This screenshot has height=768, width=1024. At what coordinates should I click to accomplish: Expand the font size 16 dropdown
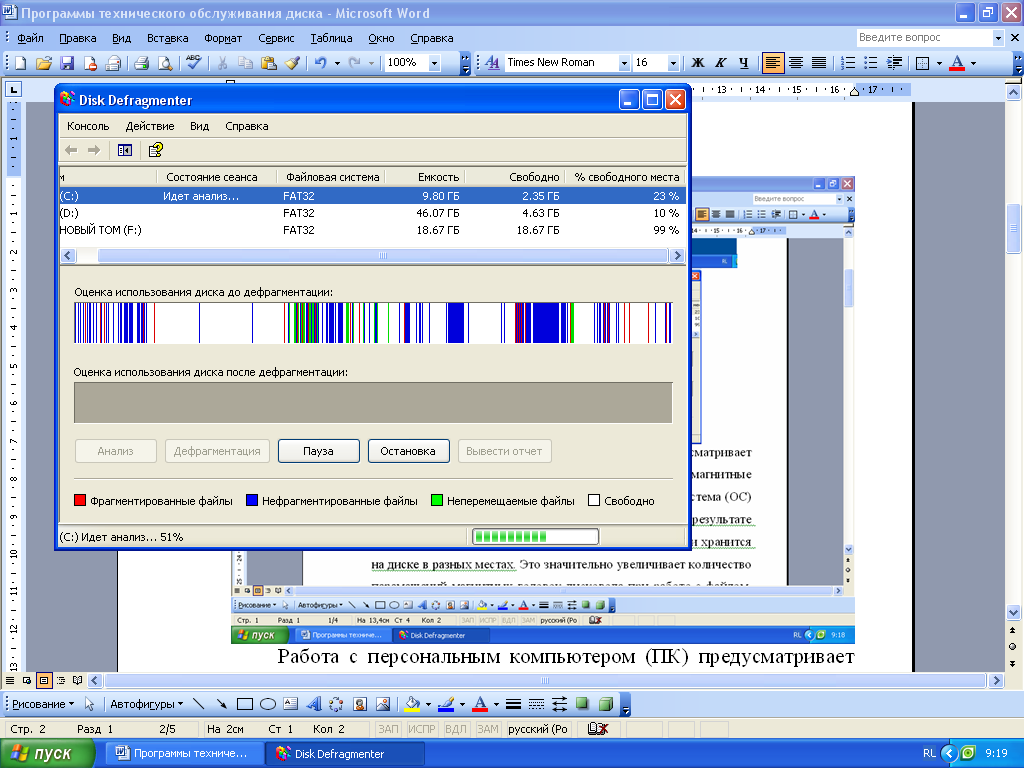[672, 63]
